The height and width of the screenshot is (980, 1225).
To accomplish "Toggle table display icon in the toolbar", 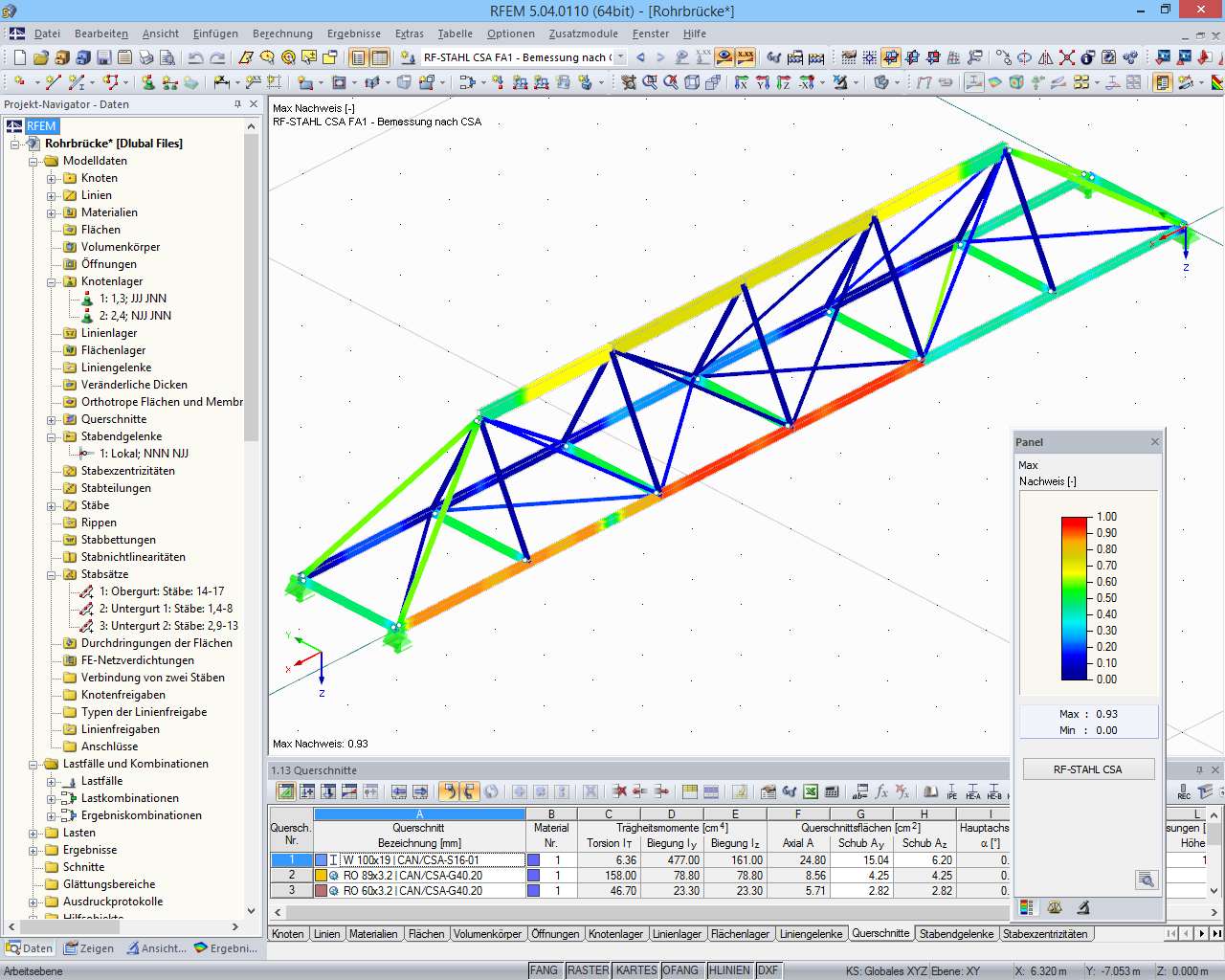I will click(x=380, y=57).
